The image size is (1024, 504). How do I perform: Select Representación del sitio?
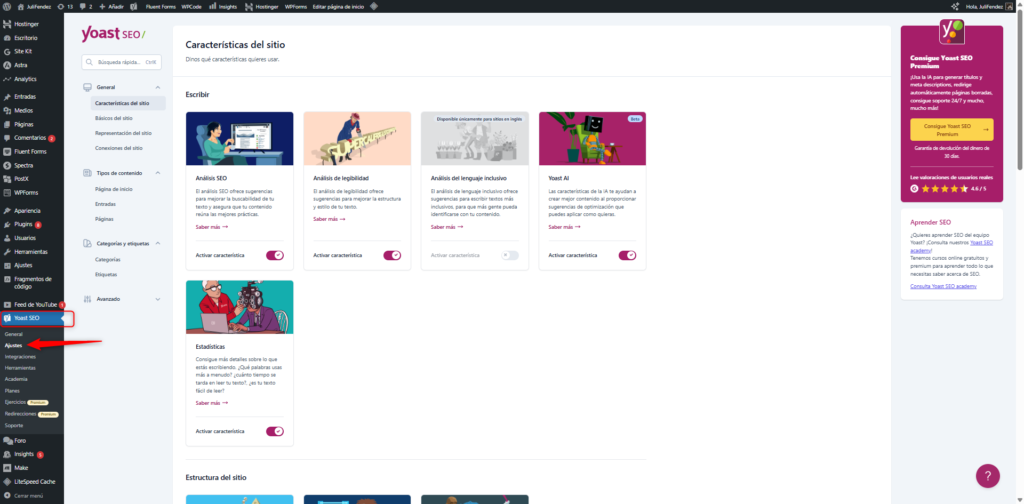pyautogui.click(x=123, y=133)
